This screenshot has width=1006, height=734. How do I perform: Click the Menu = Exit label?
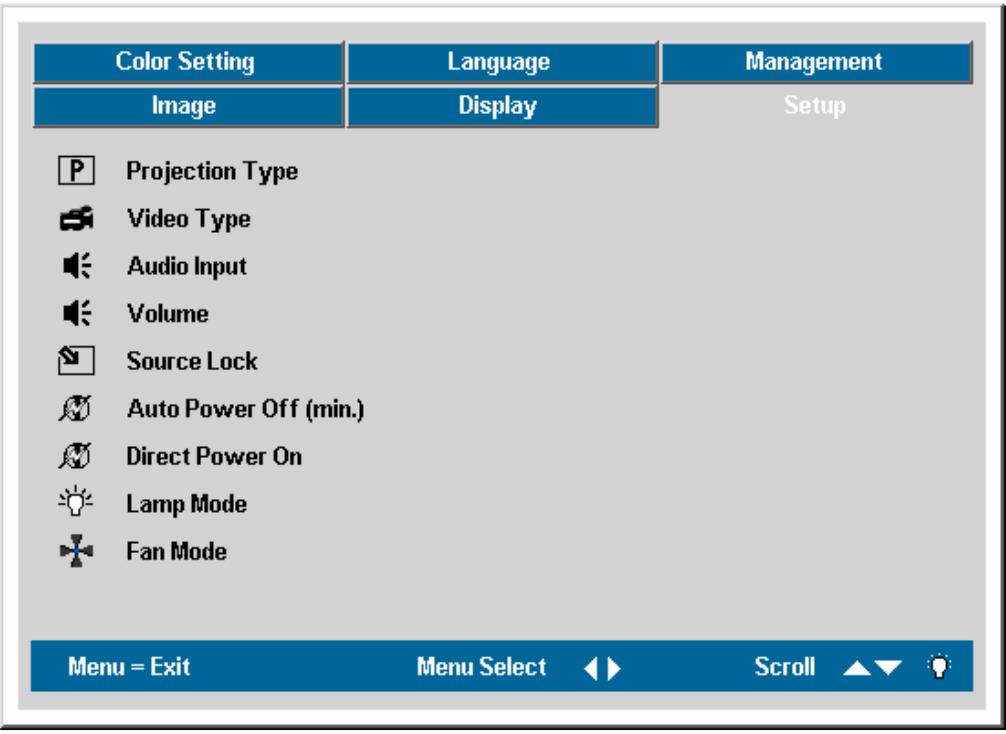coord(129,667)
